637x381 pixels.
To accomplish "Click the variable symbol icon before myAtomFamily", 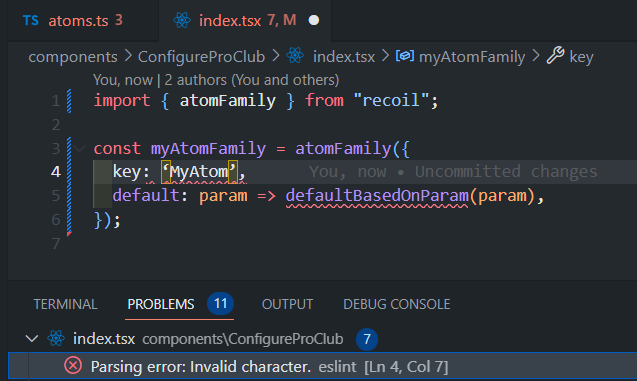I will tap(405, 56).
